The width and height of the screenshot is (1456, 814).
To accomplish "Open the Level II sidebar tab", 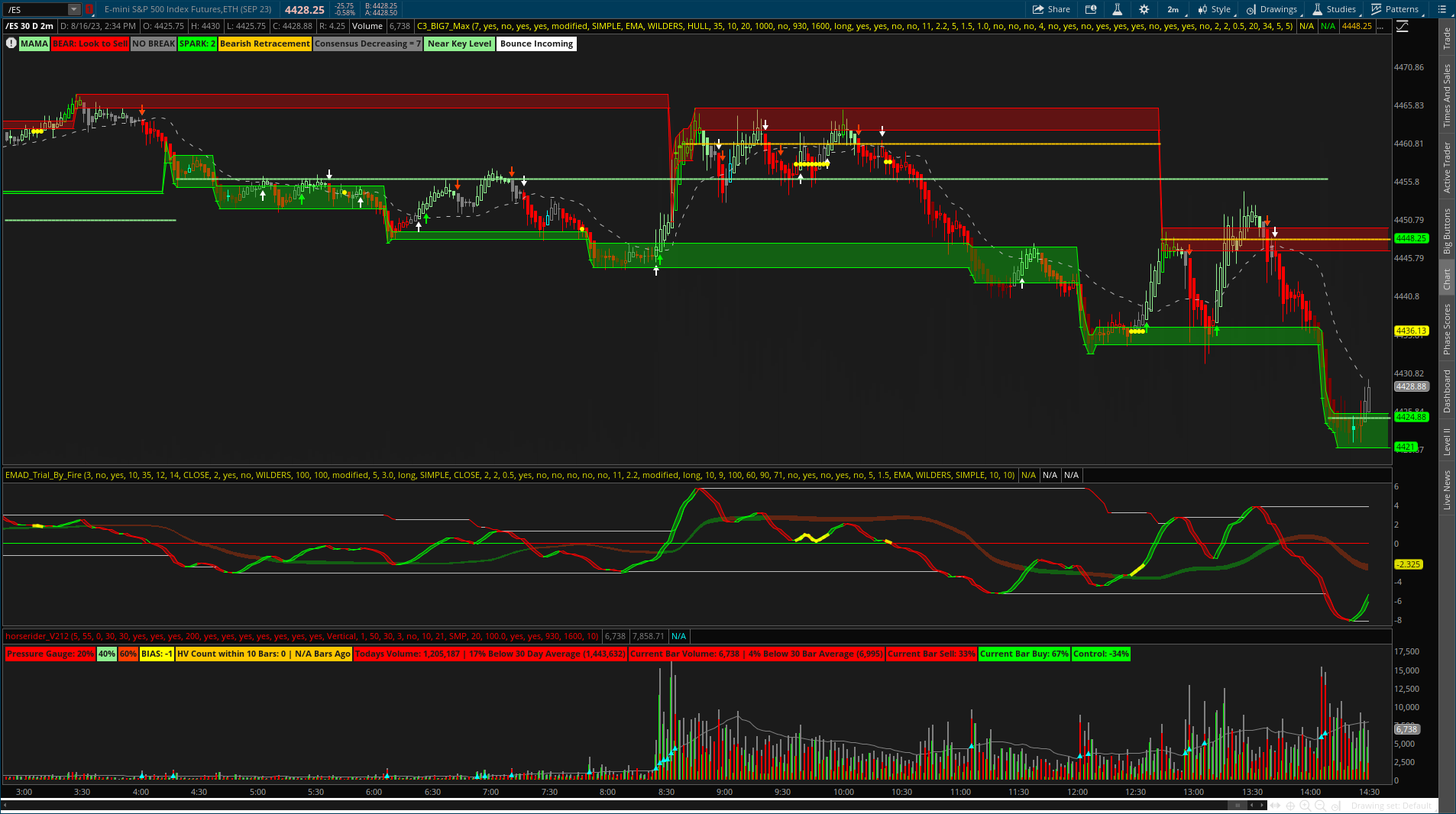I will point(1447,442).
